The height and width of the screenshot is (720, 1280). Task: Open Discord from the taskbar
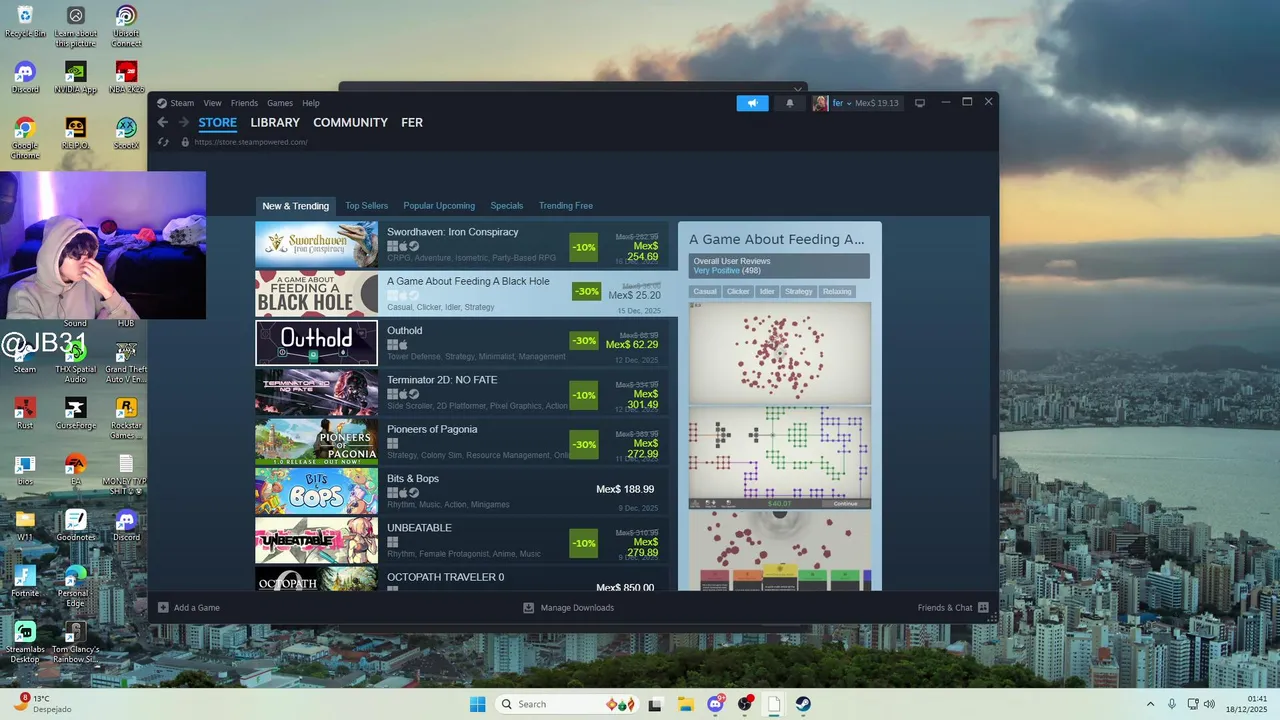[715, 704]
